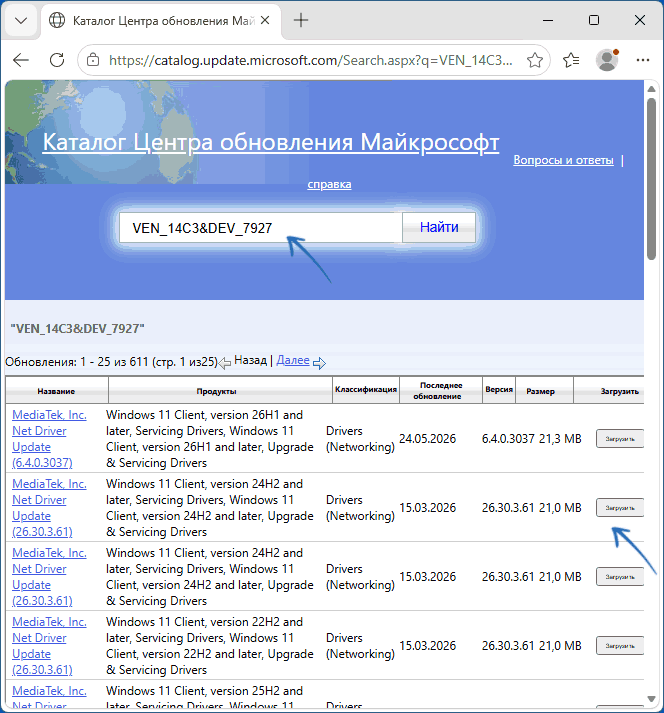
Task: Download the 6.4.0.3037 driver via Загрузить
Action: (619, 439)
